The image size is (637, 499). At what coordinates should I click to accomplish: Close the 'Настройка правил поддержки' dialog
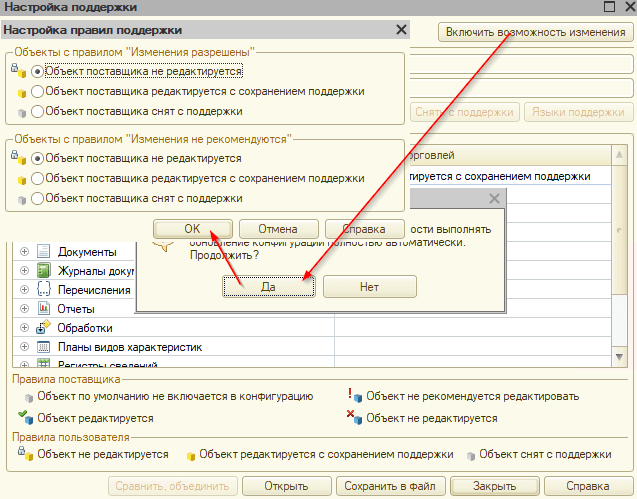[401, 30]
